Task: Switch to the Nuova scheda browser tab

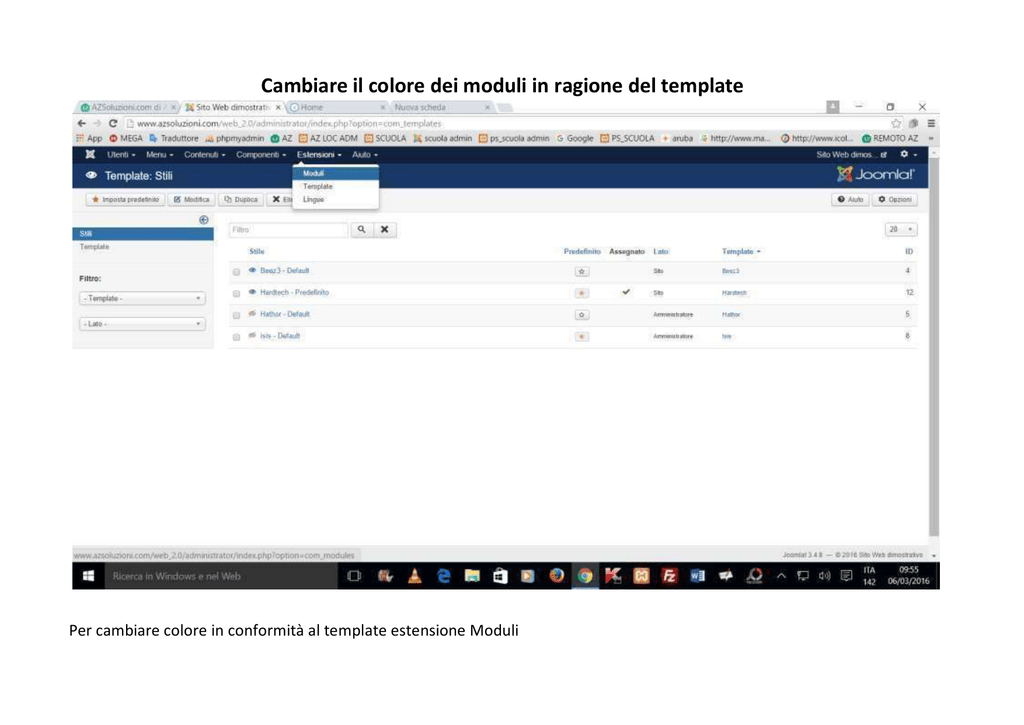Action: coord(441,107)
